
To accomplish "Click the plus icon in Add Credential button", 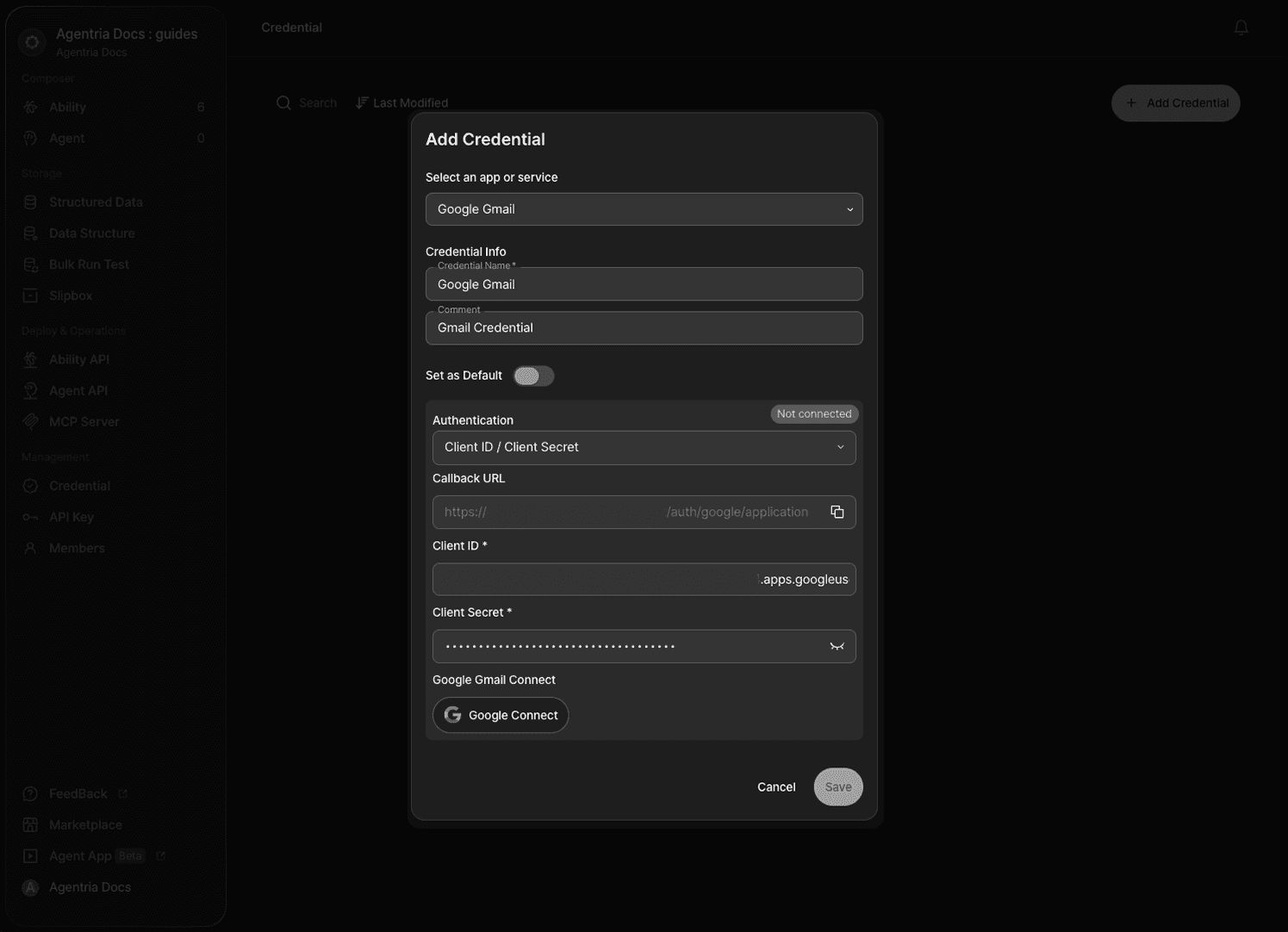I will (1131, 103).
